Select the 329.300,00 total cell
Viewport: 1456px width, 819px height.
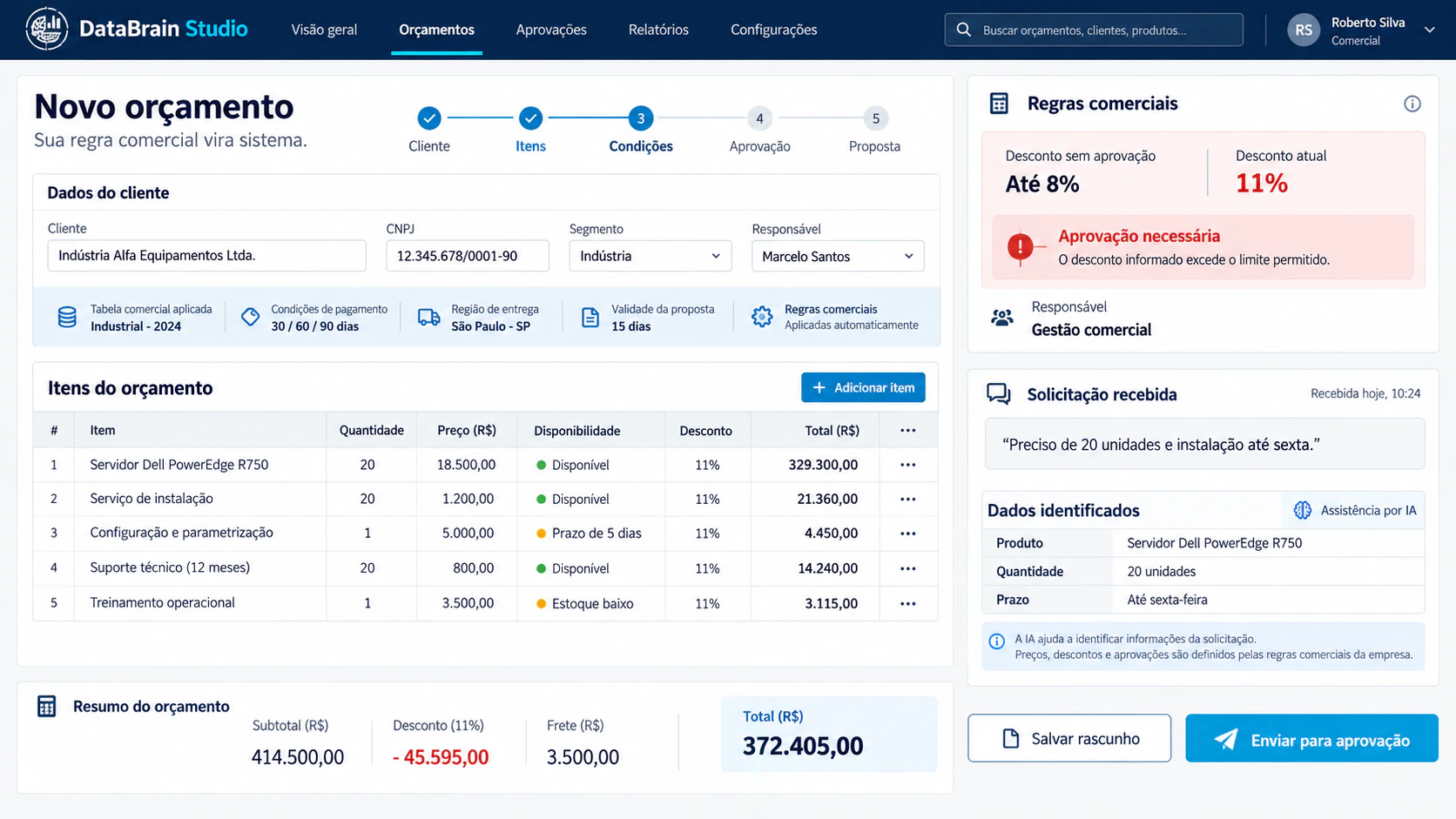[x=823, y=465]
